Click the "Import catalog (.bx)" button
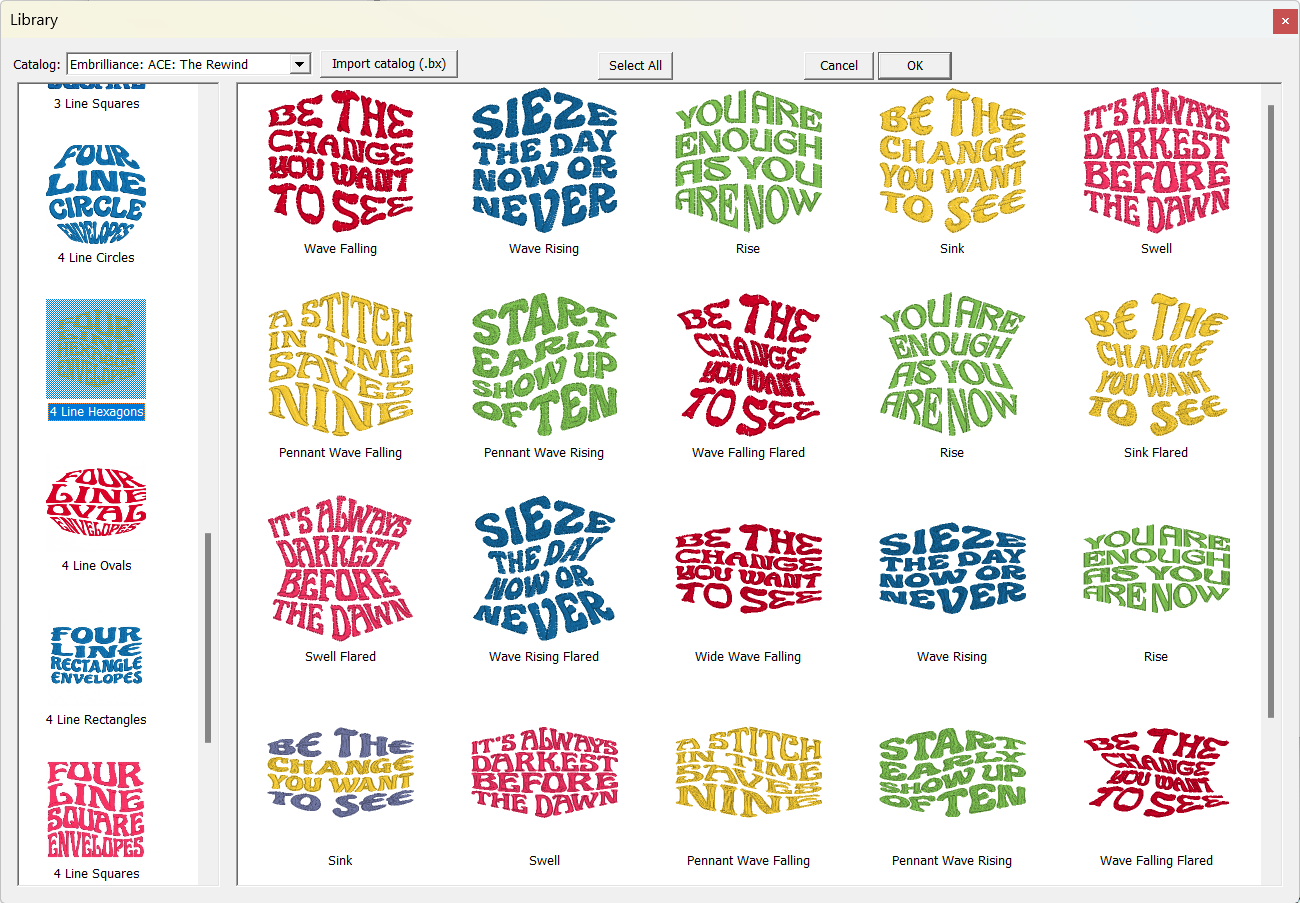 (389, 64)
